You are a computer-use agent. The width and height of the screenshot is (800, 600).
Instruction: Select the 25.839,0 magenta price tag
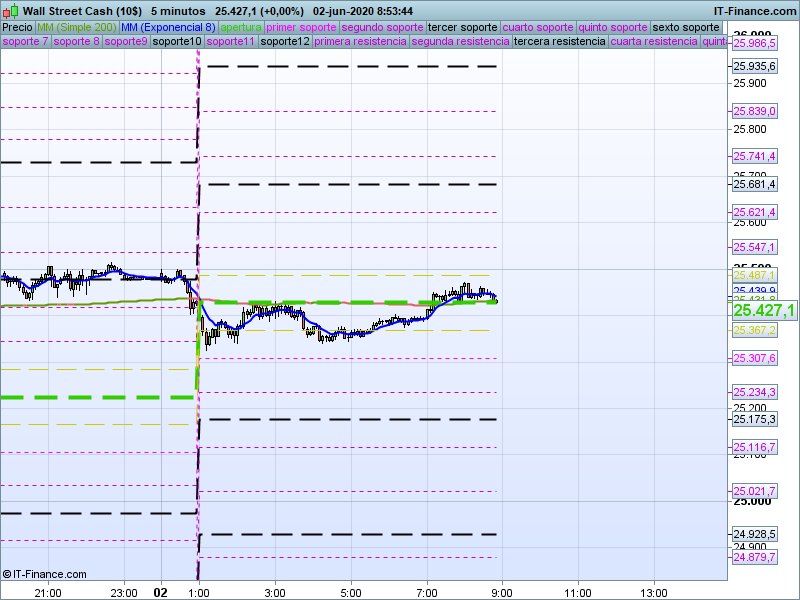pos(755,111)
